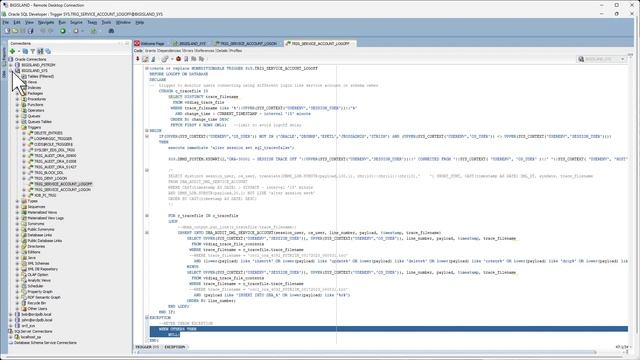Click the Refresh icon in Connections panel toolbar

(25, 51)
